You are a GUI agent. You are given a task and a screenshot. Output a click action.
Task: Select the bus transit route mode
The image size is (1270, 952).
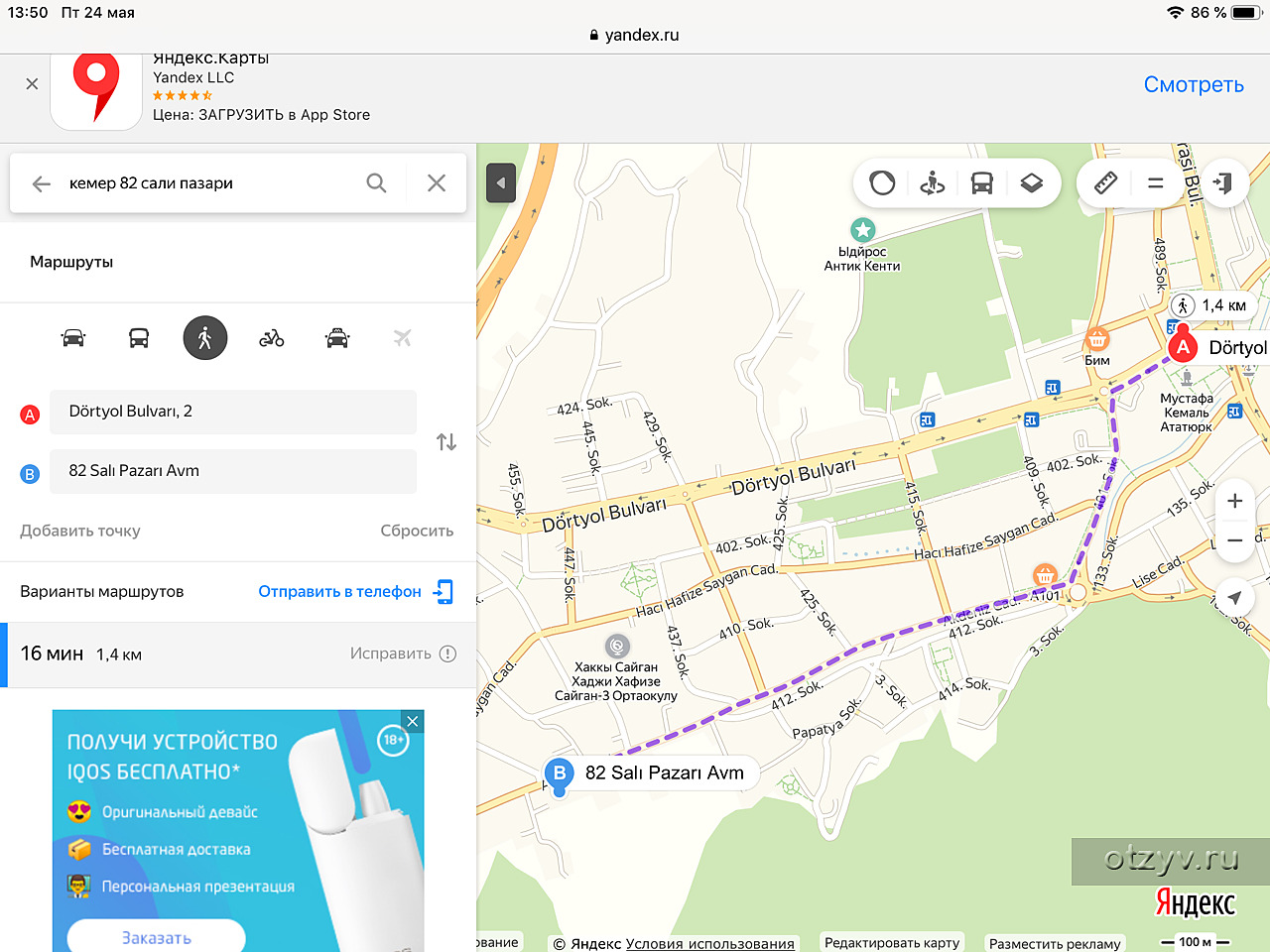tap(139, 338)
